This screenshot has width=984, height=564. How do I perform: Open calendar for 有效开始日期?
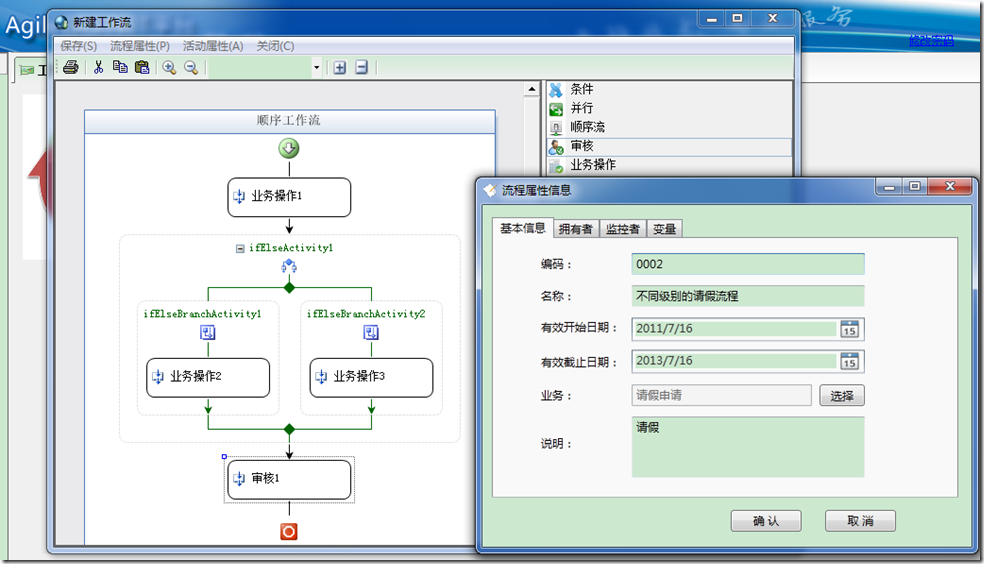pos(850,329)
